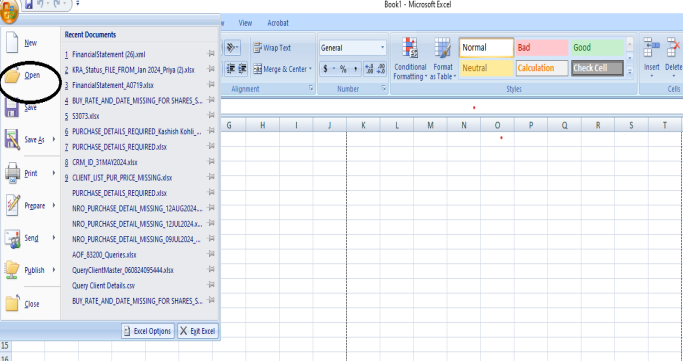
Task: Click the Increase Decimal icon
Action: (369, 69)
